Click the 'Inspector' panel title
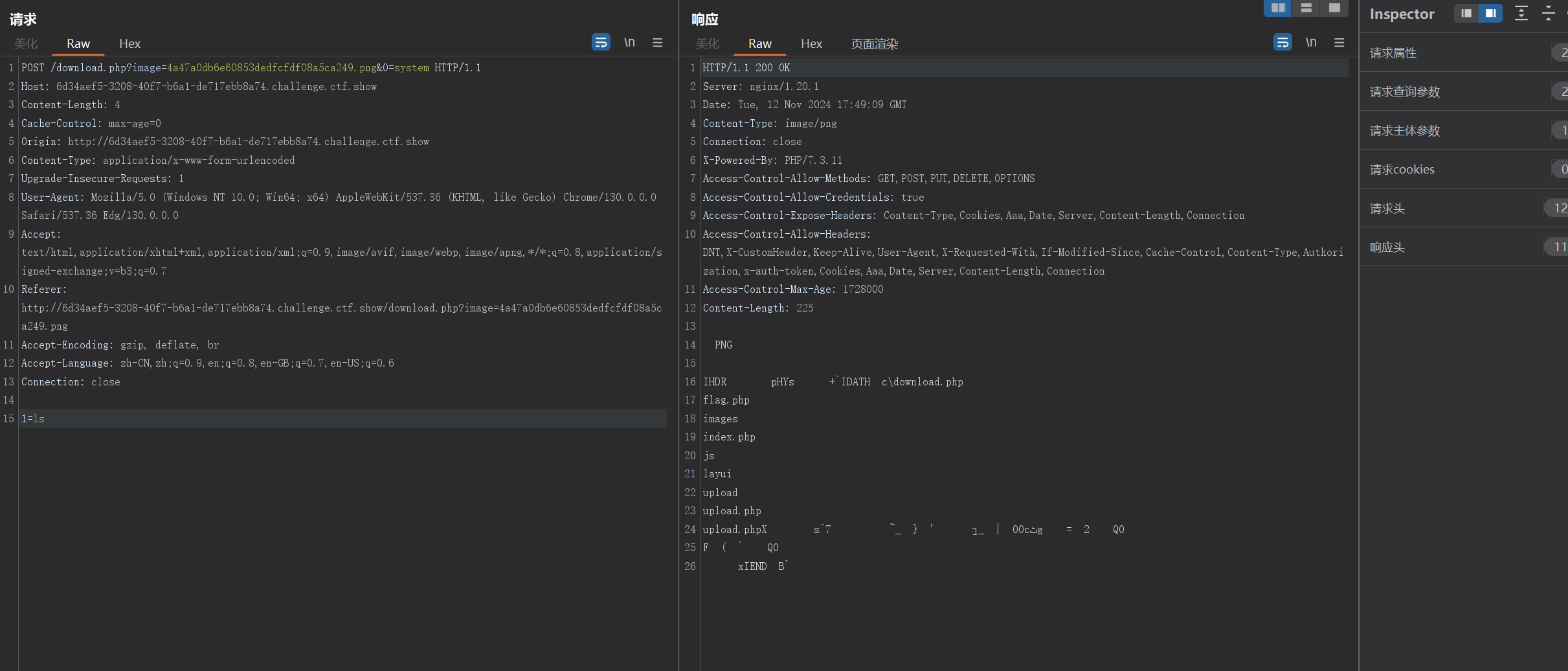 pyautogui.click(x=1402, y=14)
